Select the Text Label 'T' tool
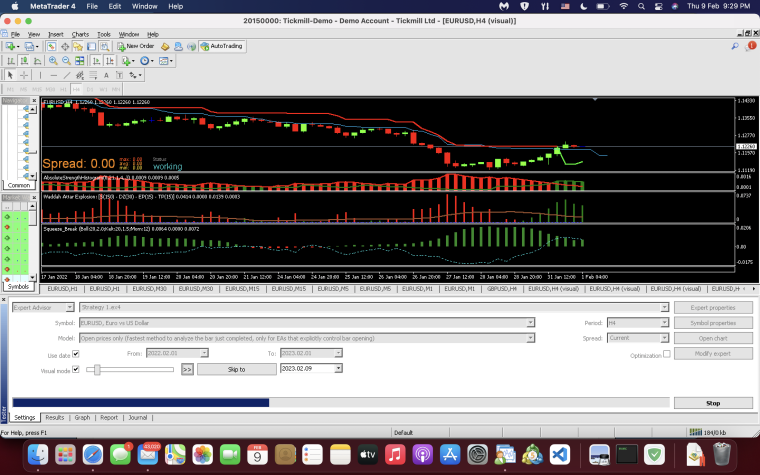 click(119, 75)
